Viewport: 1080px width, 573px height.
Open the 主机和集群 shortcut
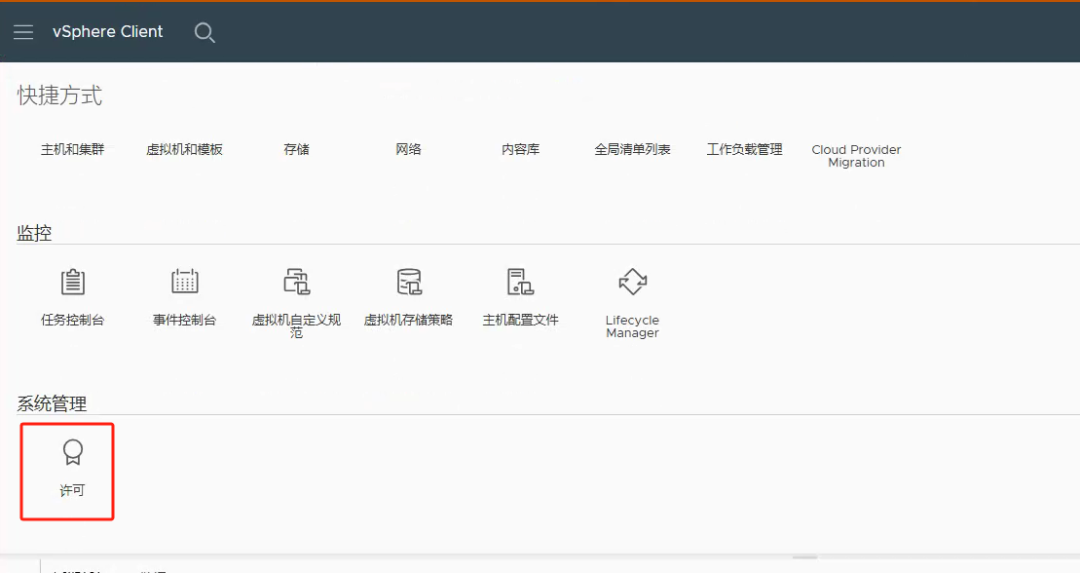pos(72,149)
